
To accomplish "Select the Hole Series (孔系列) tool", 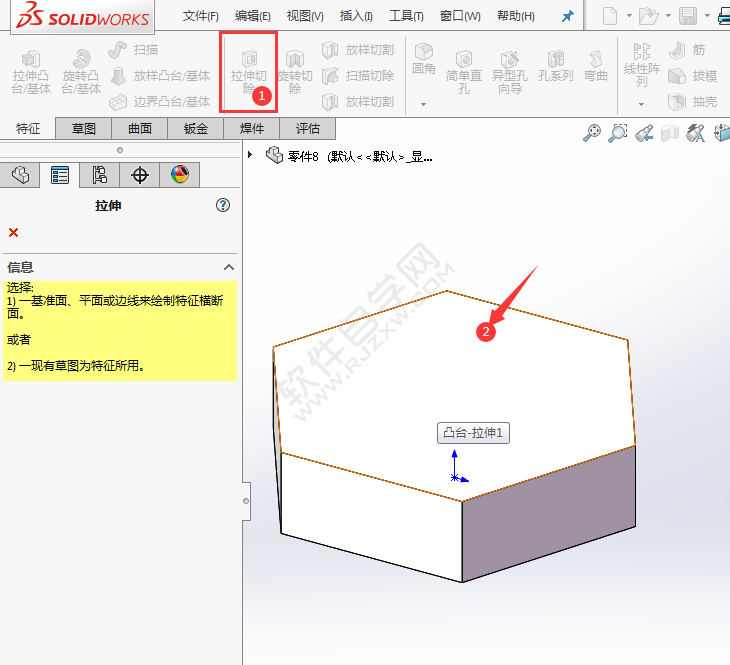I will tap(555, 66).
